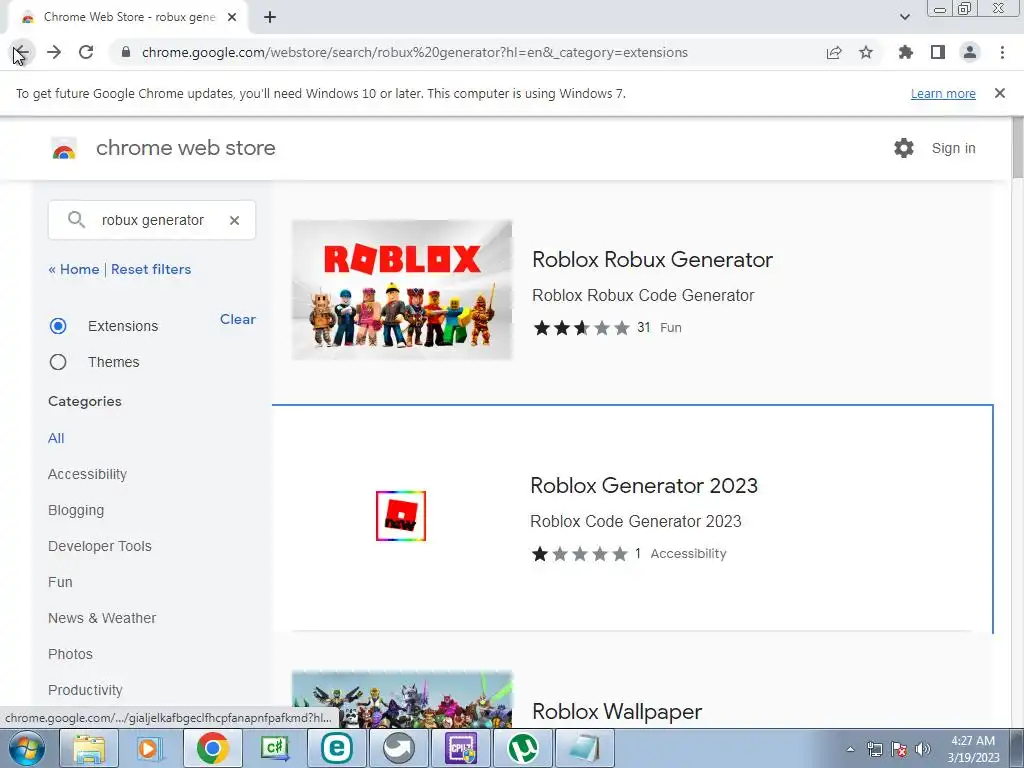
Task: Open the Roblox Generator 2023 icon
Action: (x=401, y=516)
